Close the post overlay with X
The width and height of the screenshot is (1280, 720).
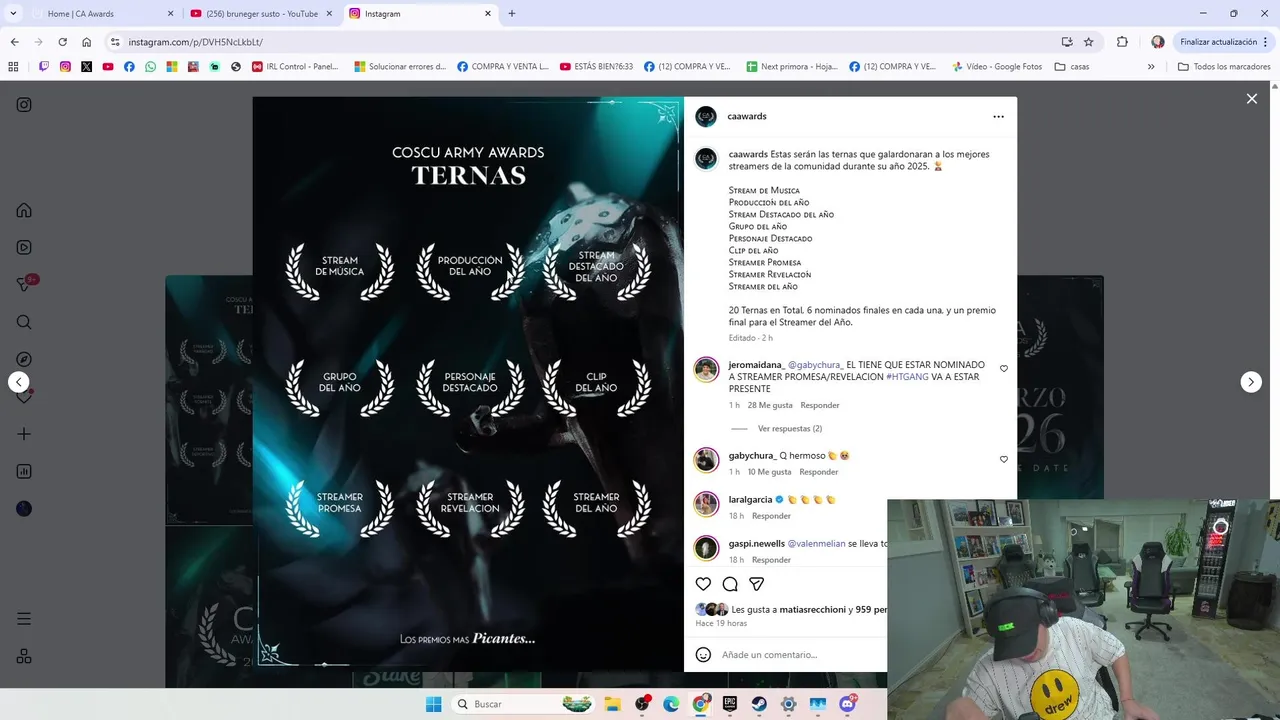pyautogui.click(x=1251, y=98)
